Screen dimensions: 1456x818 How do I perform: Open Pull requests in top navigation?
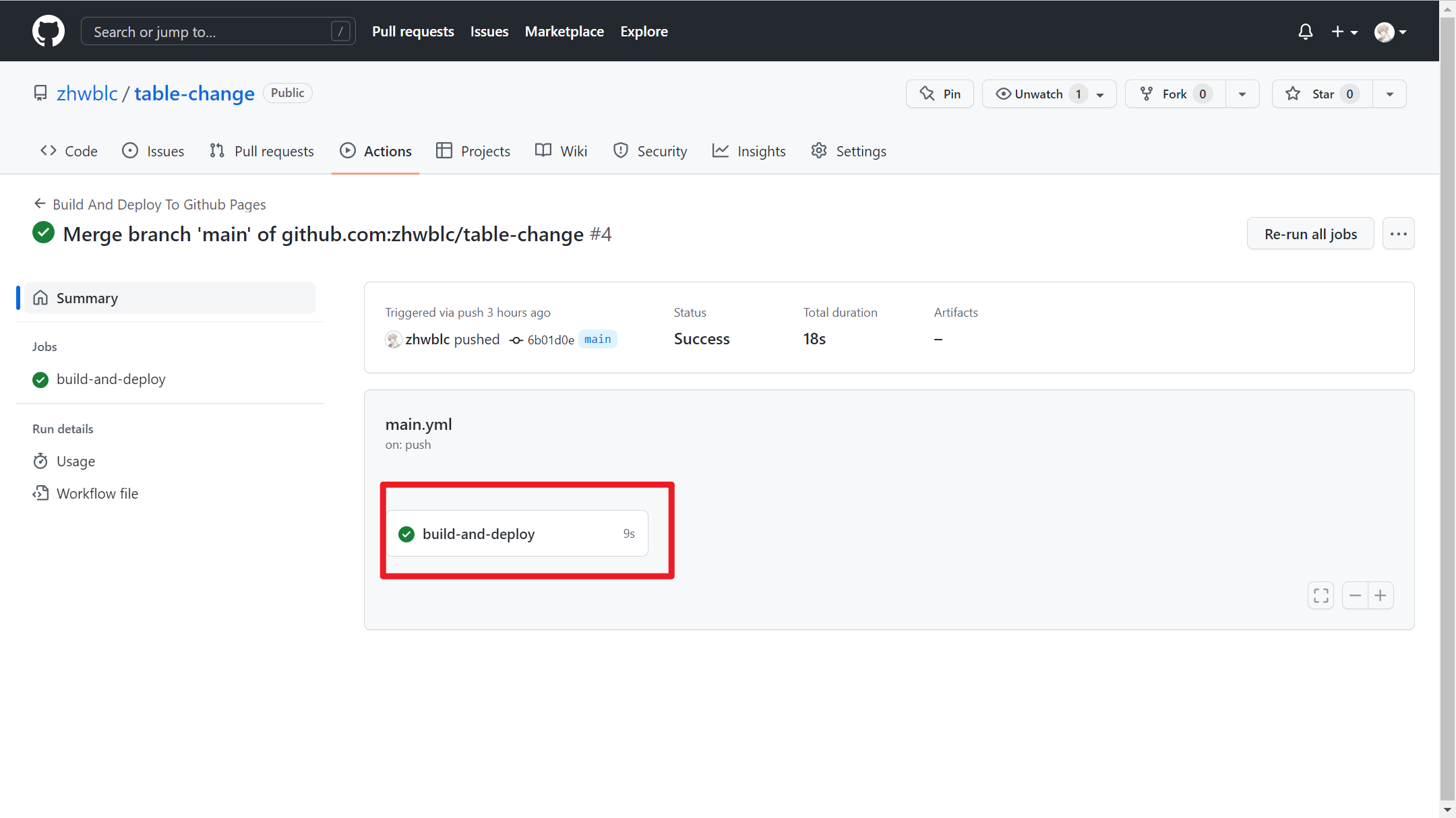[413, 32]
